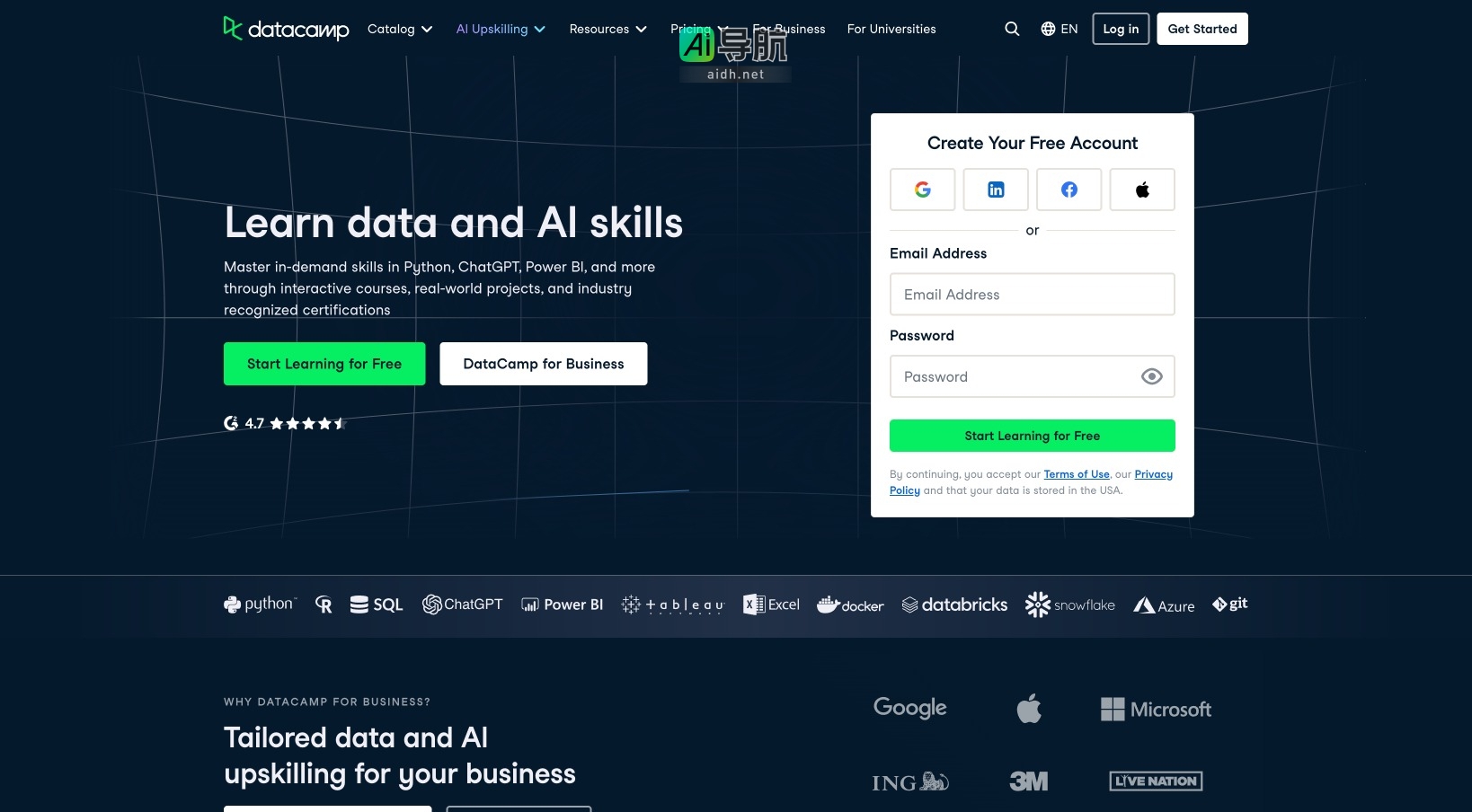Toggle password visibility eye icon

1151,376
